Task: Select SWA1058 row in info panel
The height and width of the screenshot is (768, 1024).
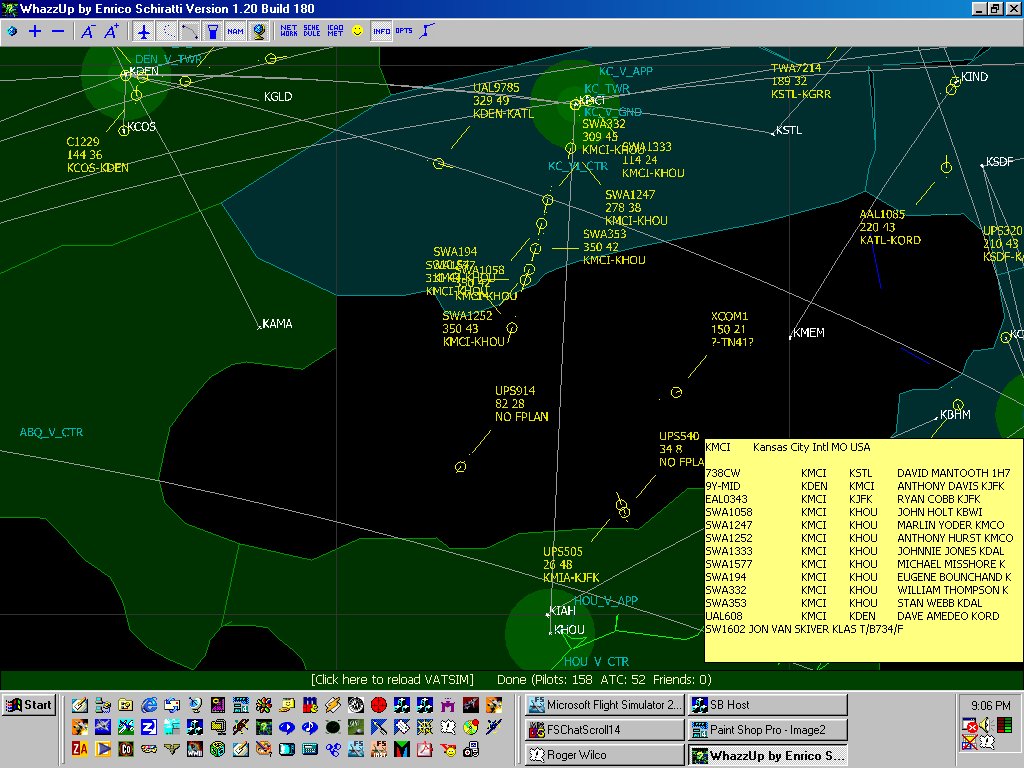Action: 863,512
